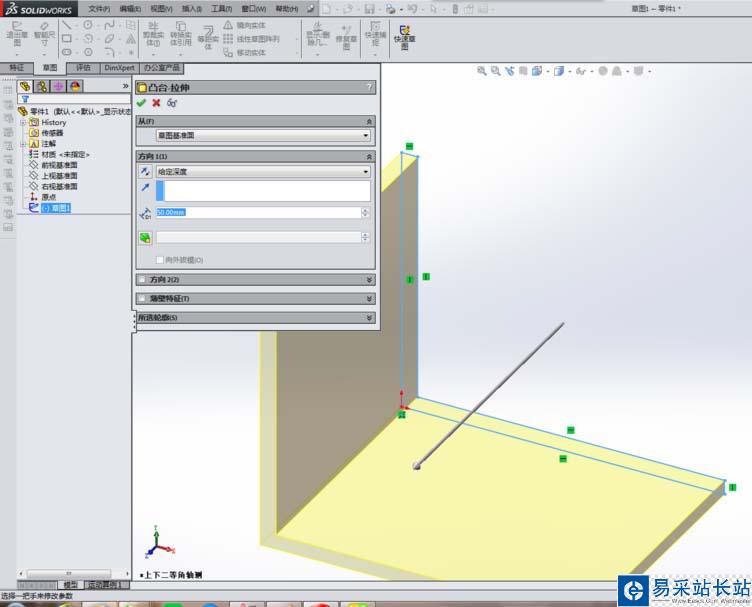
Task: Switch to the 评估 evaluate tab
Action: pos(83,68)
